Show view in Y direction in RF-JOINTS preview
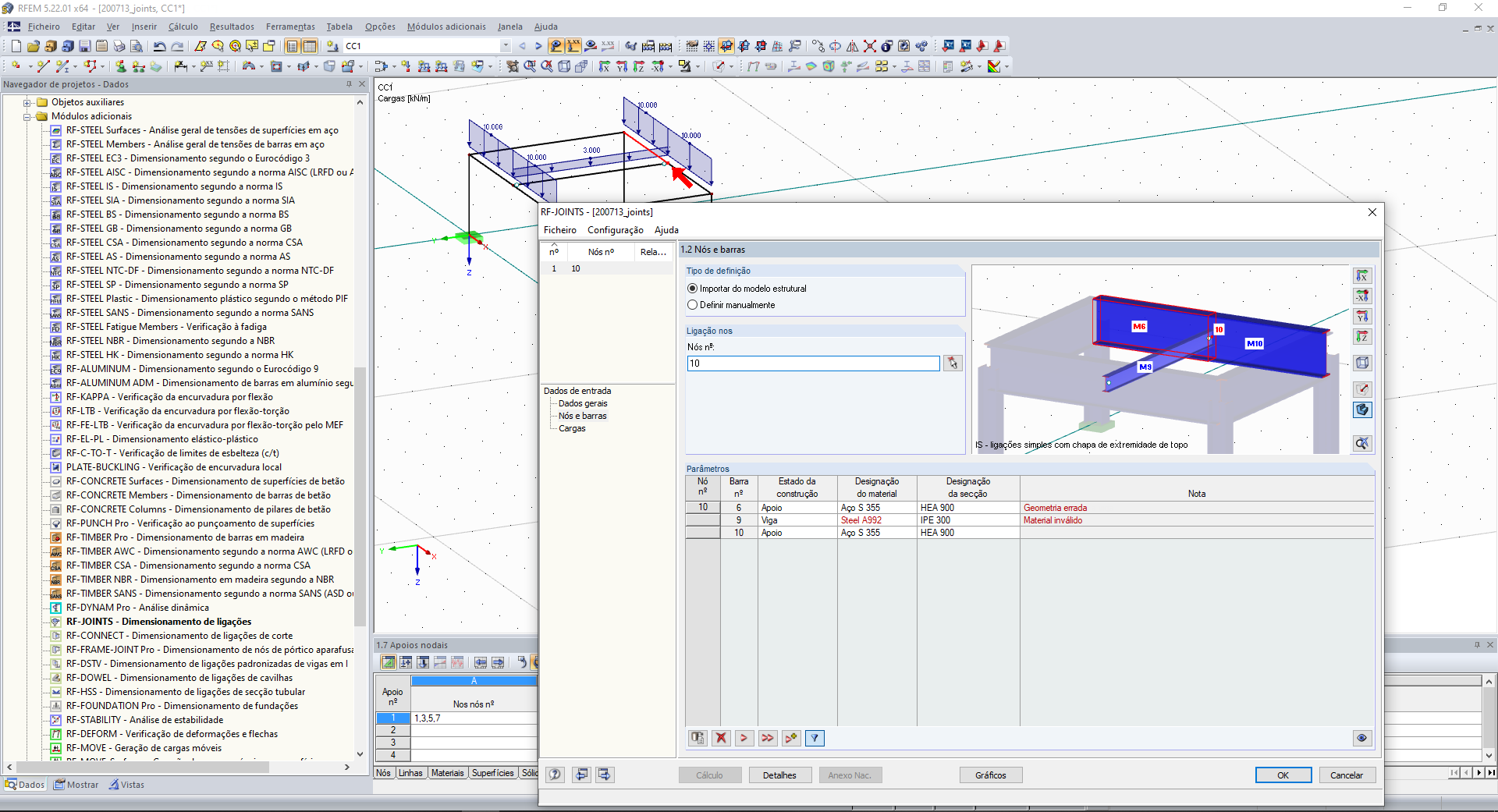 (x=1362, y=317)
